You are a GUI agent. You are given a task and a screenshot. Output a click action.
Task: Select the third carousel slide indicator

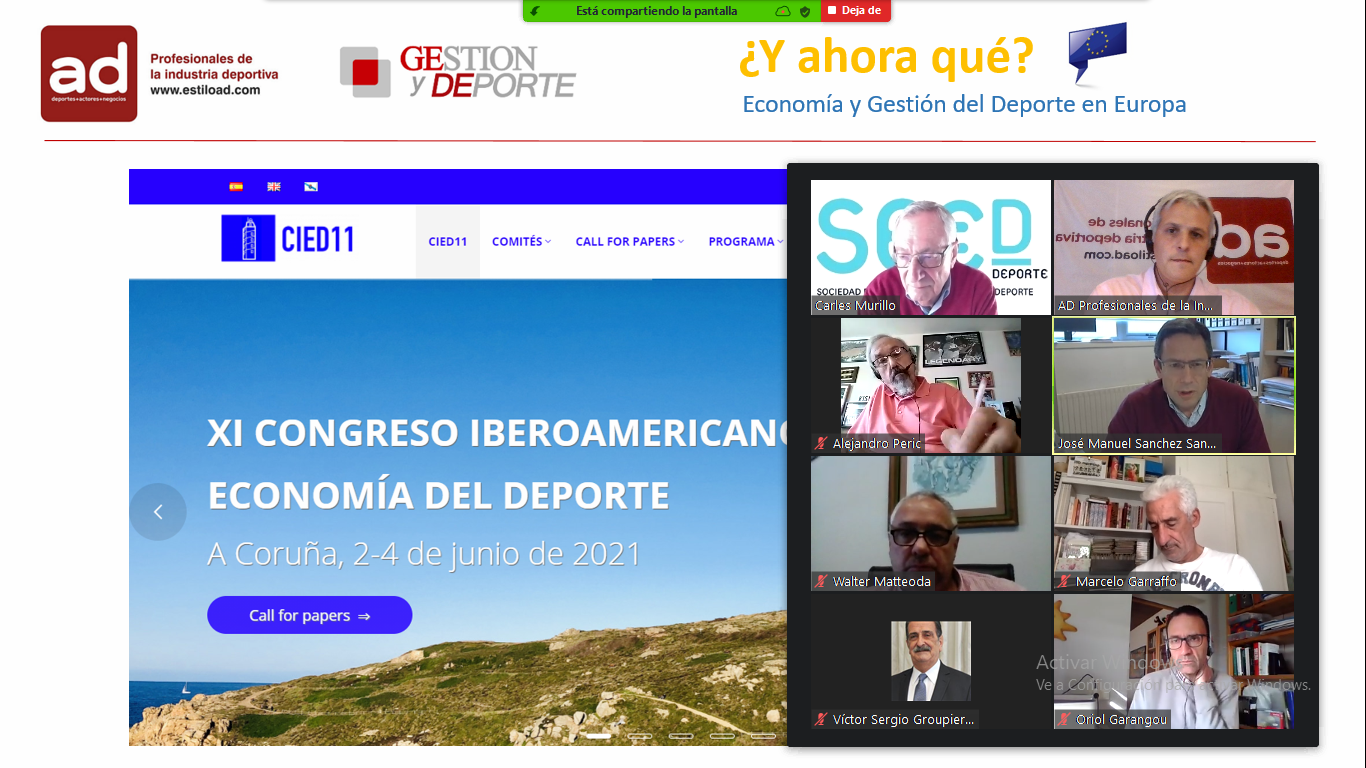tap(681, 736)
